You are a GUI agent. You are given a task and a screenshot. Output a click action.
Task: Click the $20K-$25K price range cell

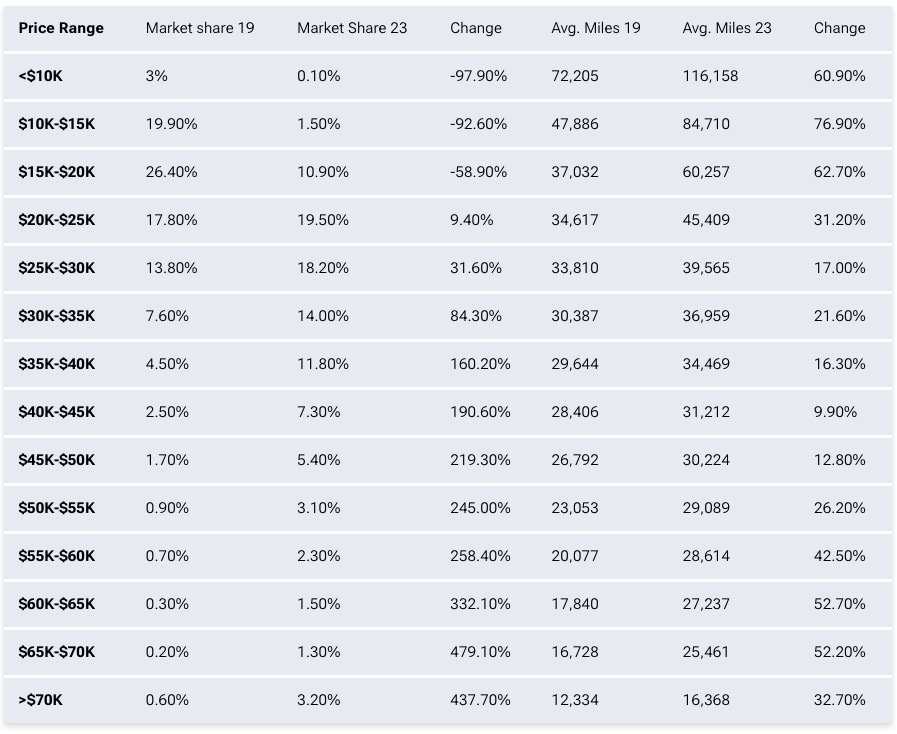click(57, 220)
